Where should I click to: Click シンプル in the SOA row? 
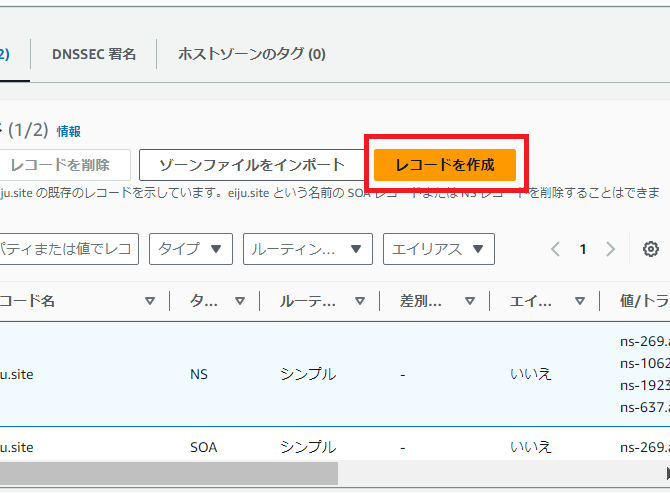(x=308, y=447)
